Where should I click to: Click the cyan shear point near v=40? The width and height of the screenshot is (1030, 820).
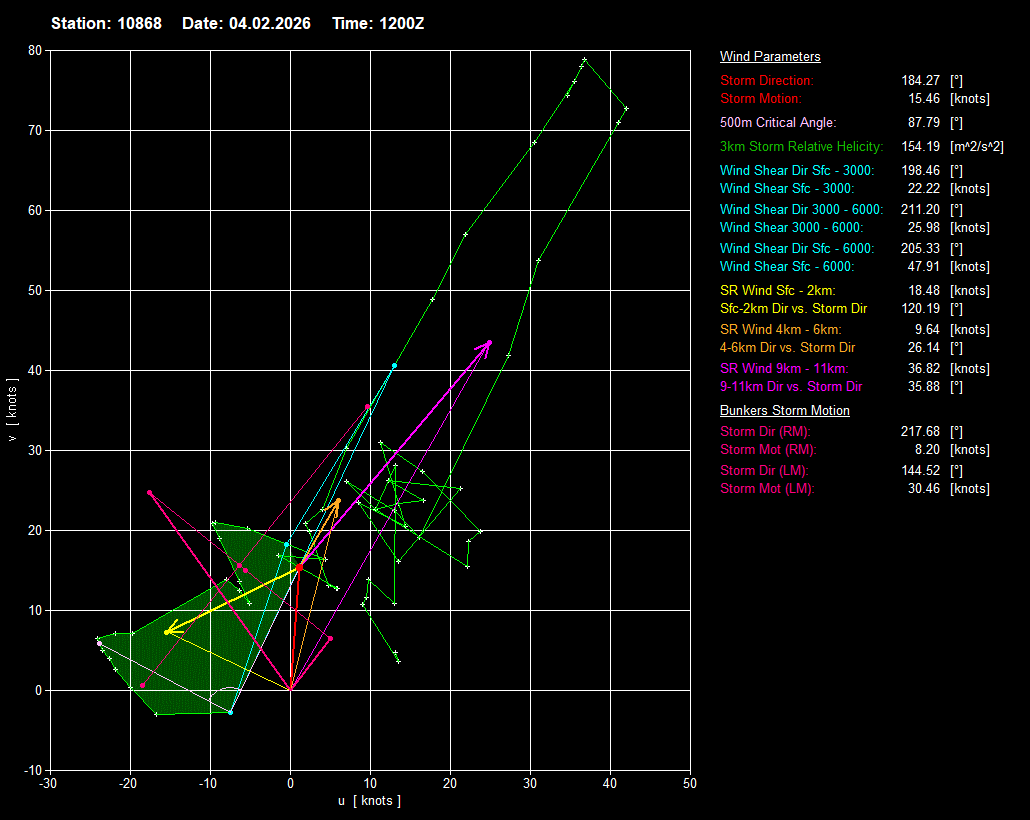(394, 366)
